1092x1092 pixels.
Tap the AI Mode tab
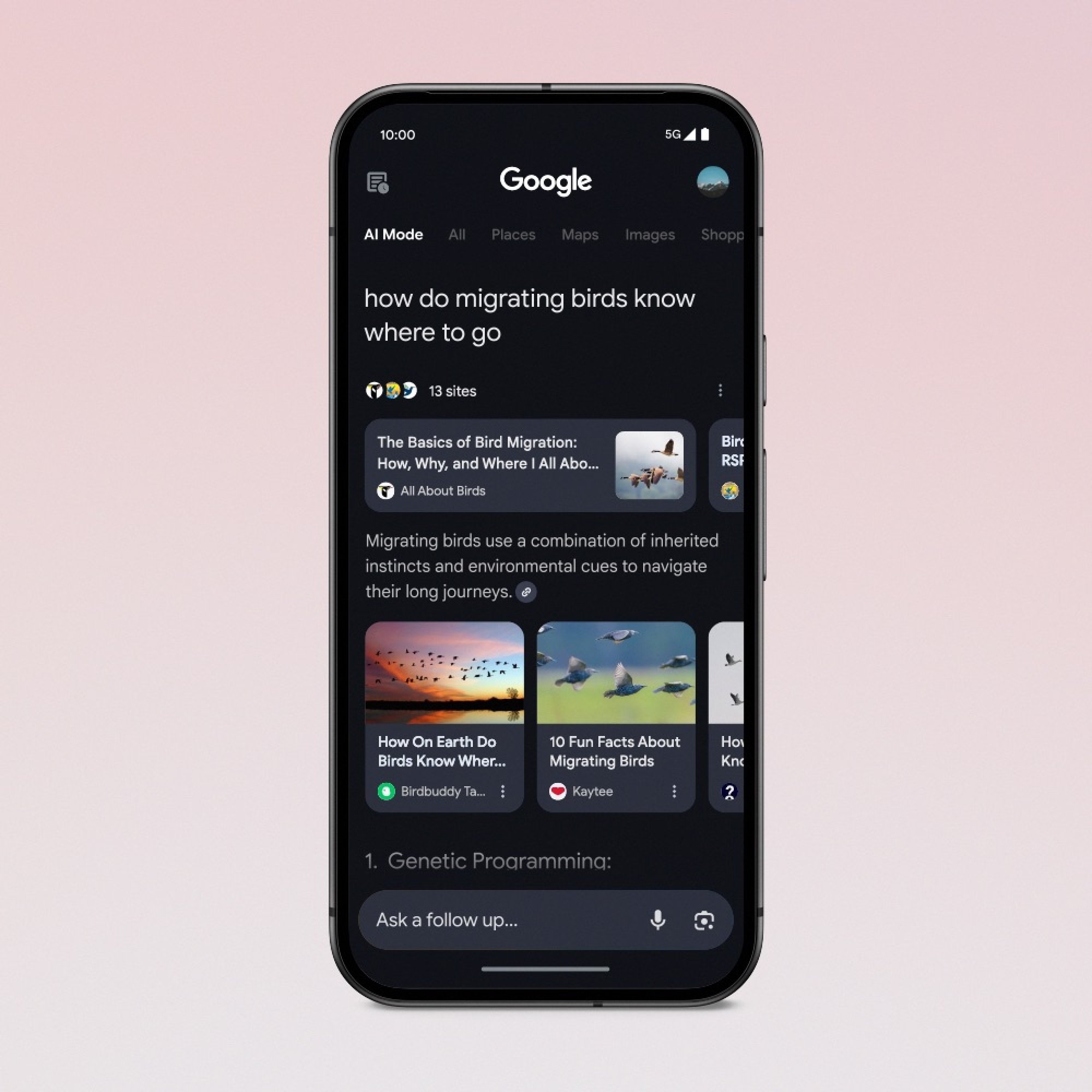[394, 235]
